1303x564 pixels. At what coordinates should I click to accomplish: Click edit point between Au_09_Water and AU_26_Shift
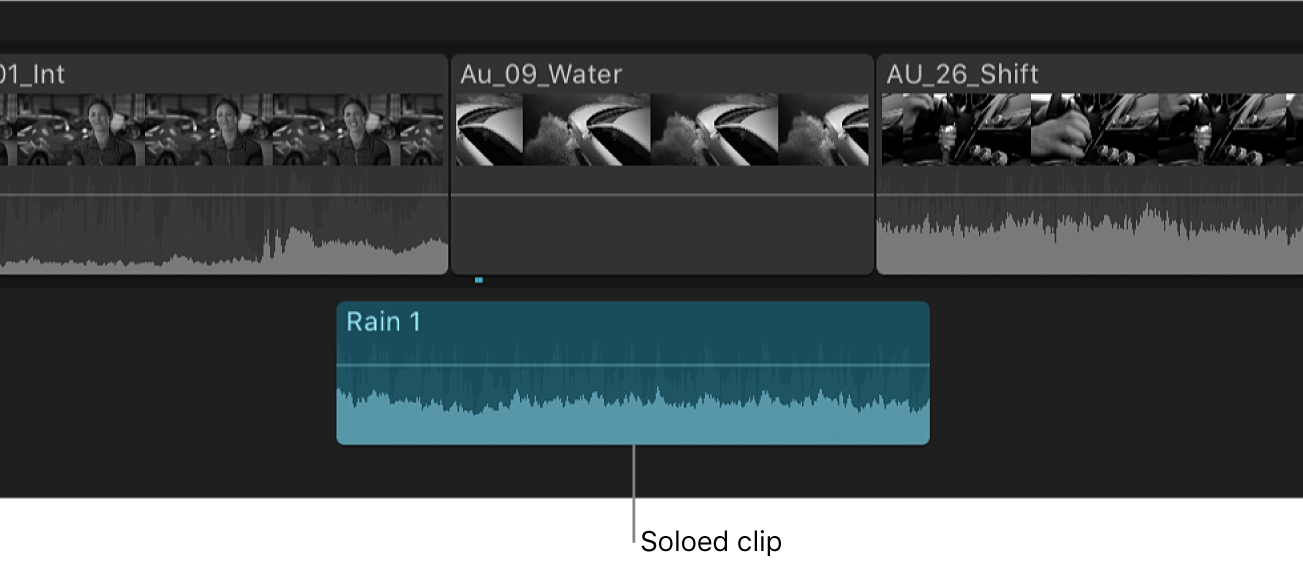[875, 165]
